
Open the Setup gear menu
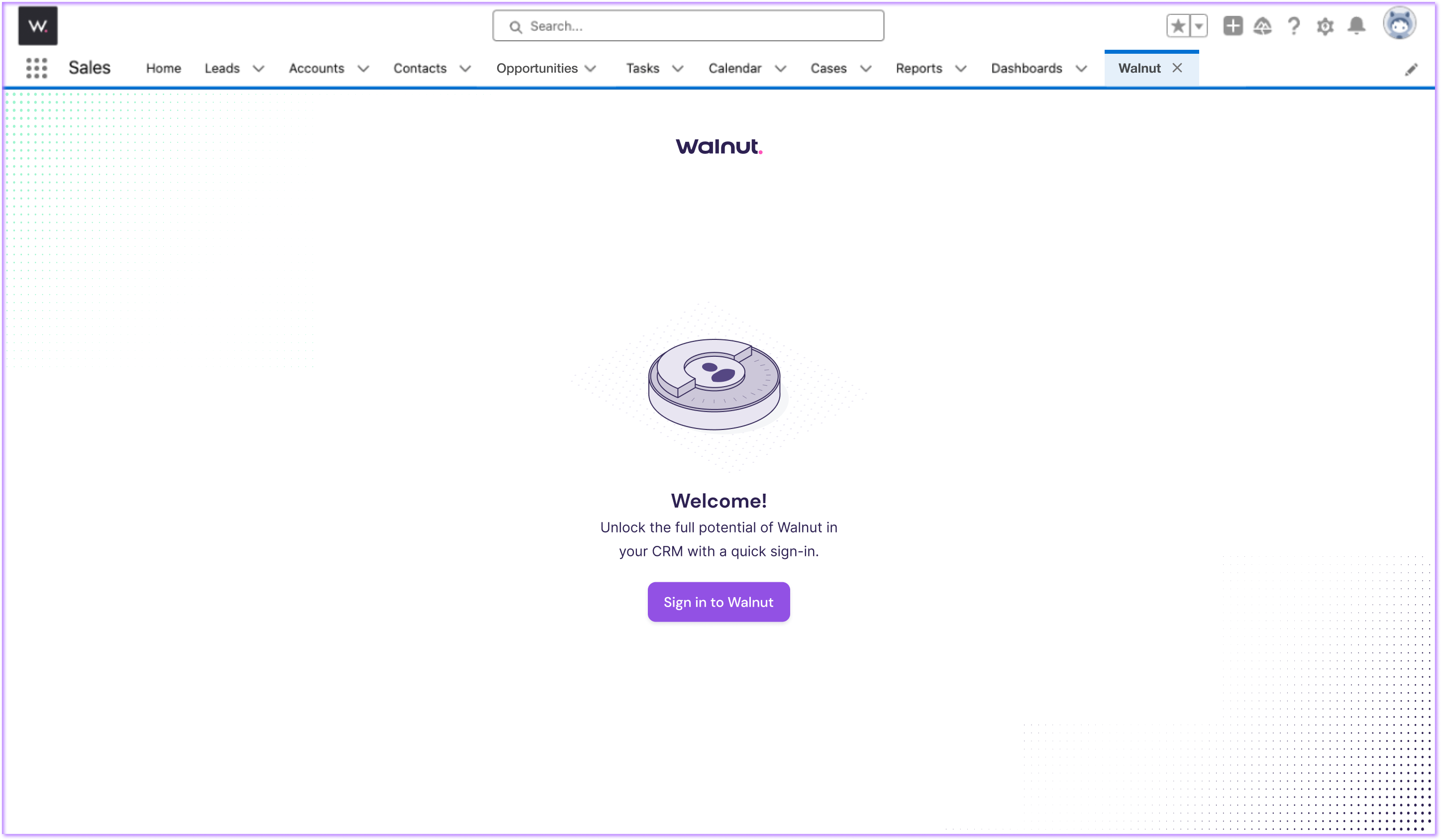pos(1325,26)
